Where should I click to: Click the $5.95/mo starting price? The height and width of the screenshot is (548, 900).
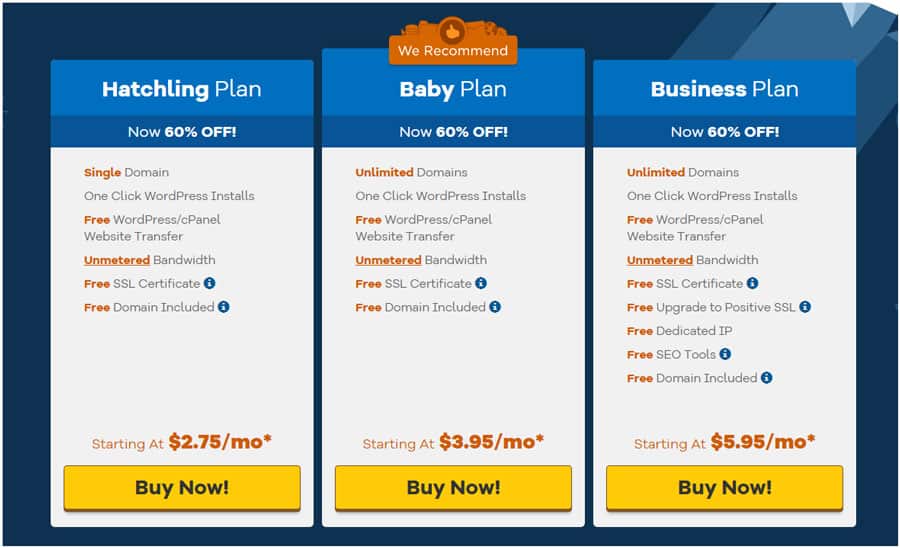[763, 442]
